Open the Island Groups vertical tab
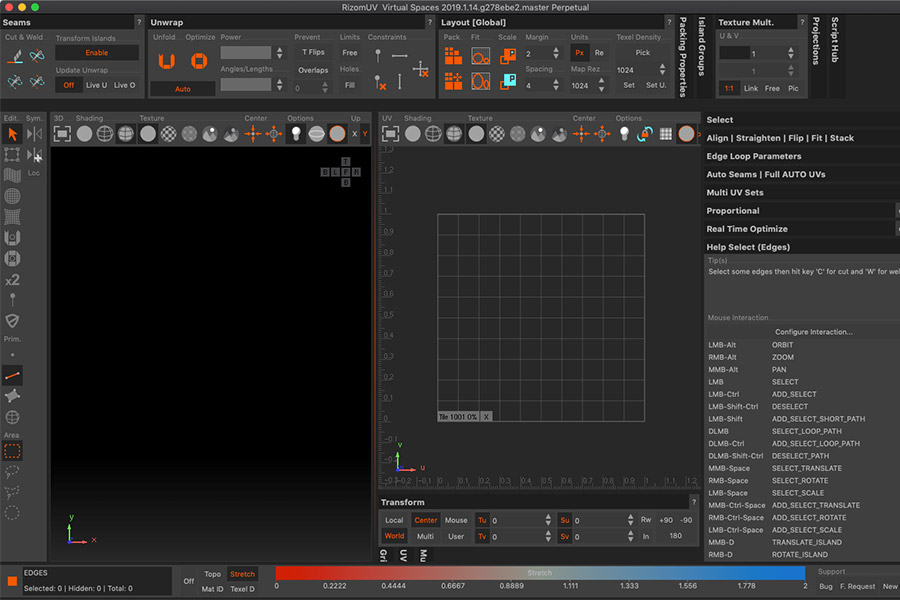 point(701,47)
